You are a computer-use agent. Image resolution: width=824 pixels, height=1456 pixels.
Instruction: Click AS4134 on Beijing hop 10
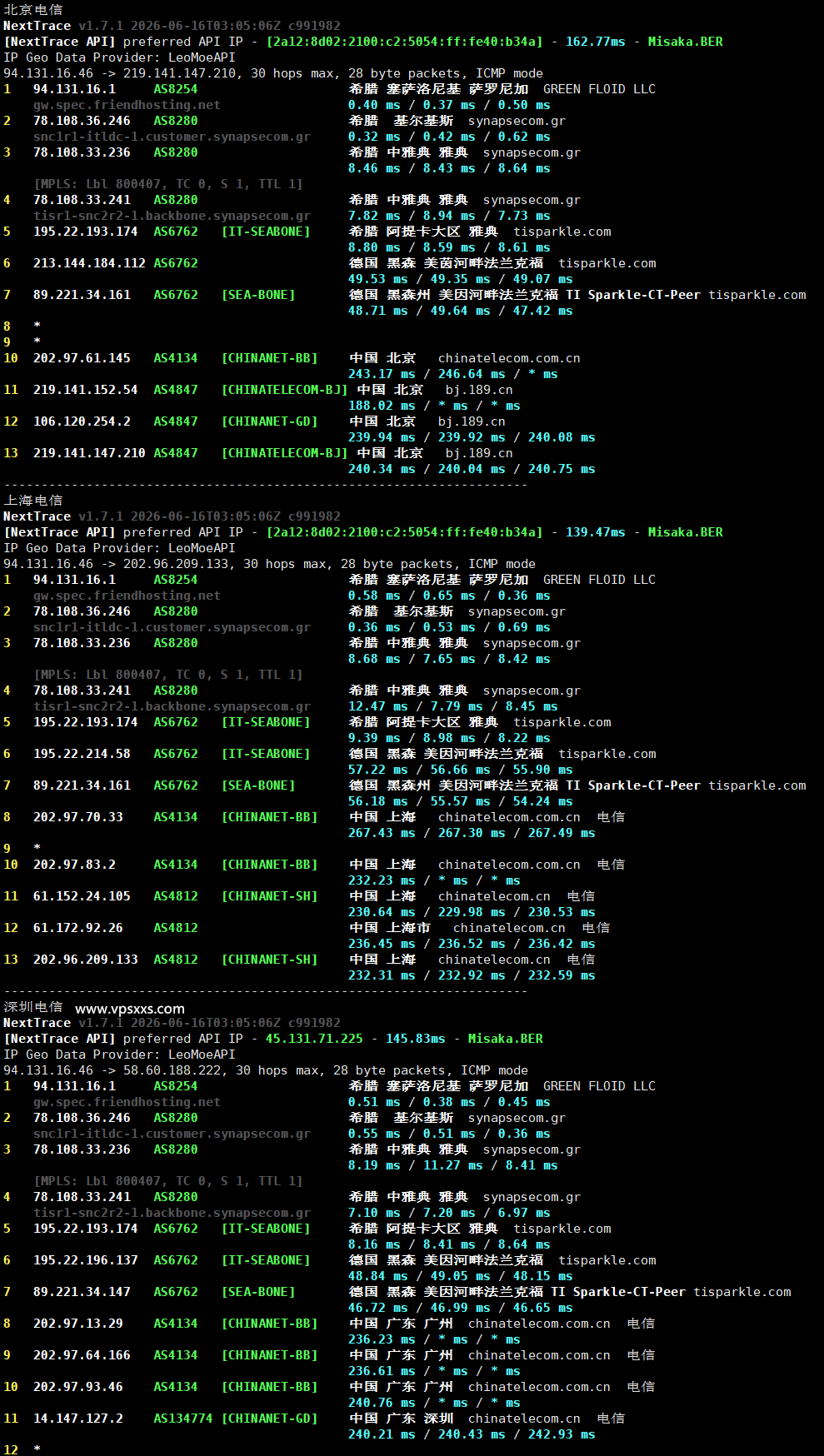pos(176,358)
